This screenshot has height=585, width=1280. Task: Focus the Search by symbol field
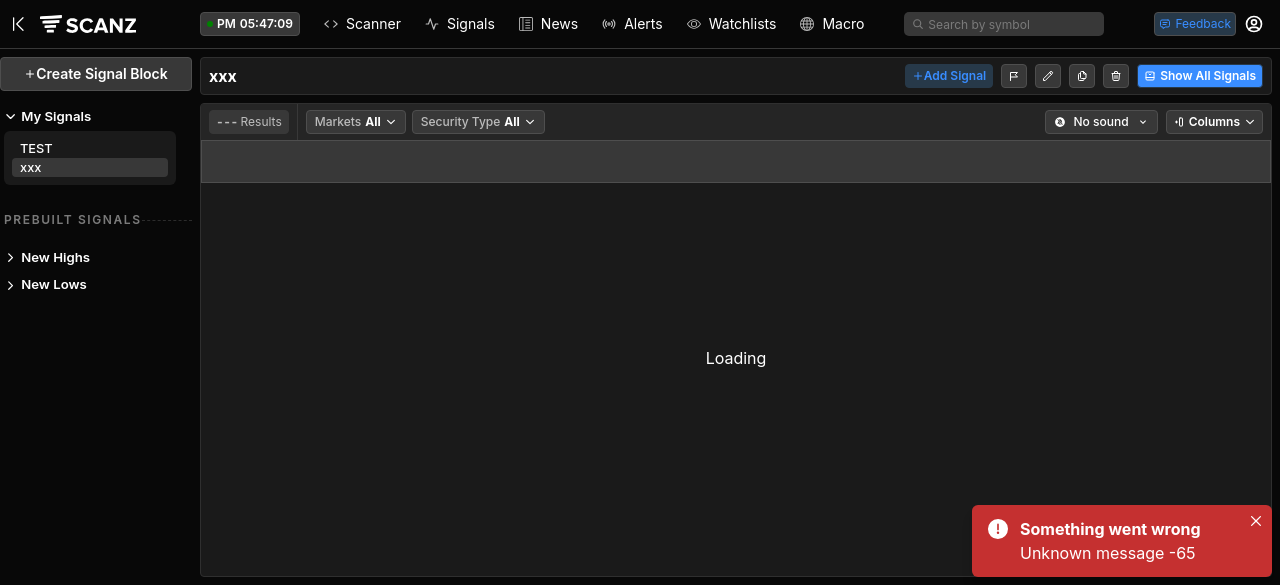(x=1003, y=24)
